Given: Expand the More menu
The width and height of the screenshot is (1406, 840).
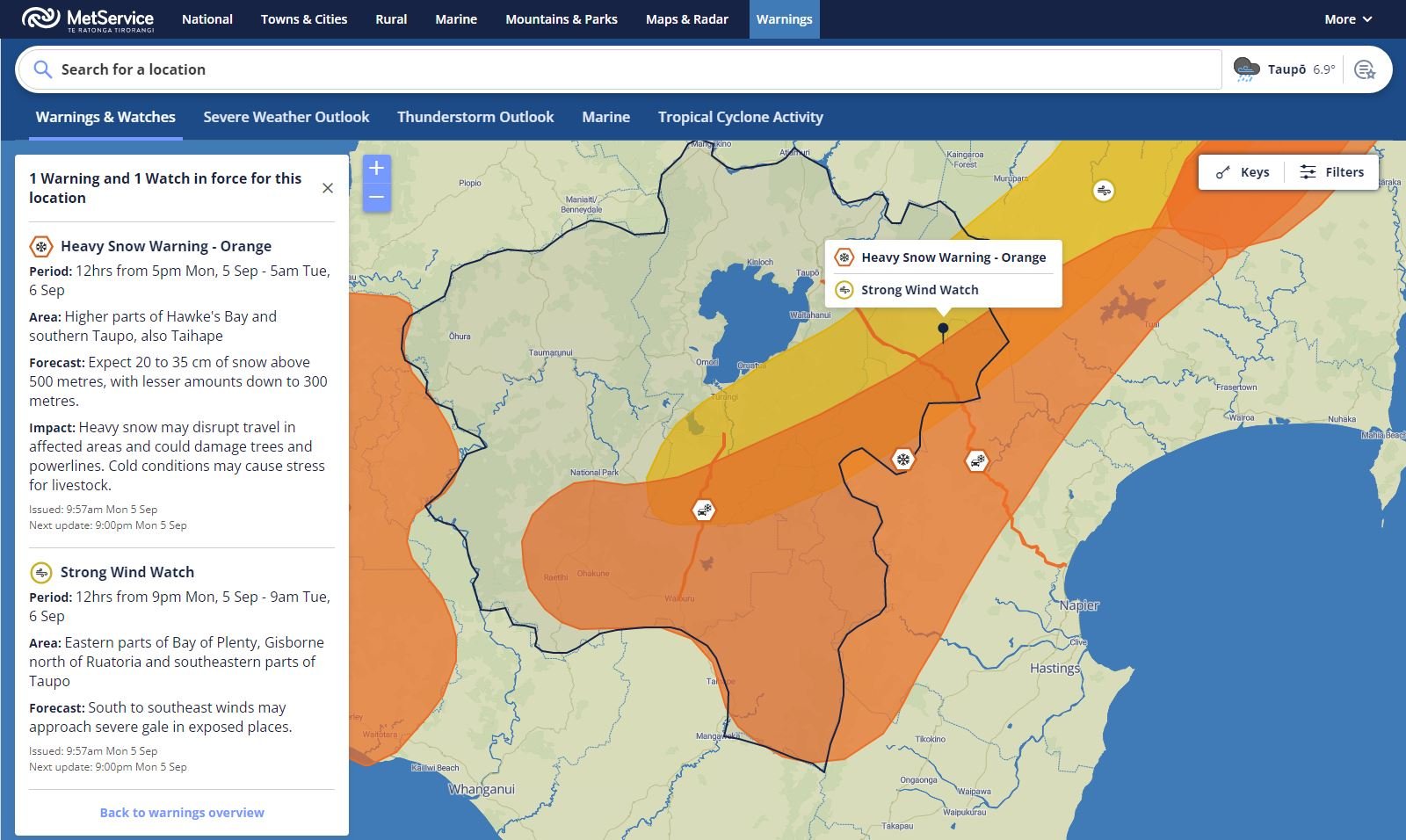Looking at the screenshot, I should [1348, 19].
